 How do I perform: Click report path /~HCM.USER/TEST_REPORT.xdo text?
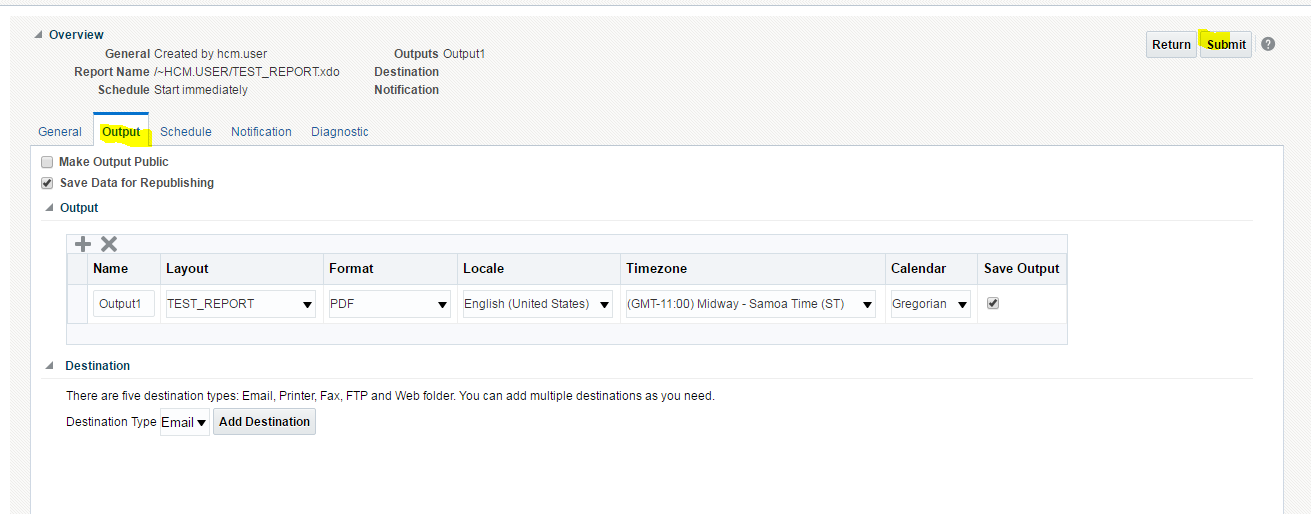pos(247,72)
